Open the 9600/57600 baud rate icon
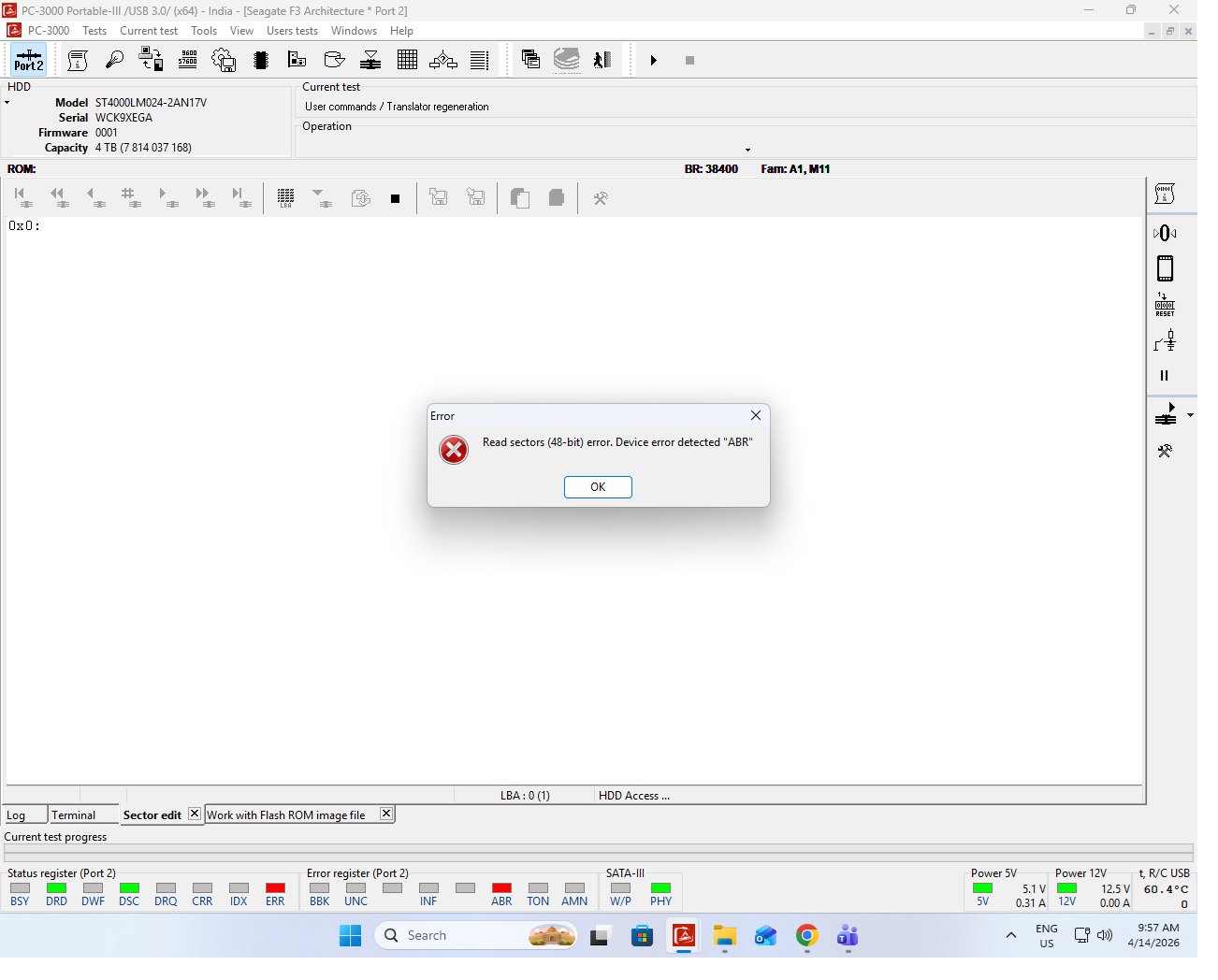Viewport: 1218px width, 980px height. coord(188,60)
